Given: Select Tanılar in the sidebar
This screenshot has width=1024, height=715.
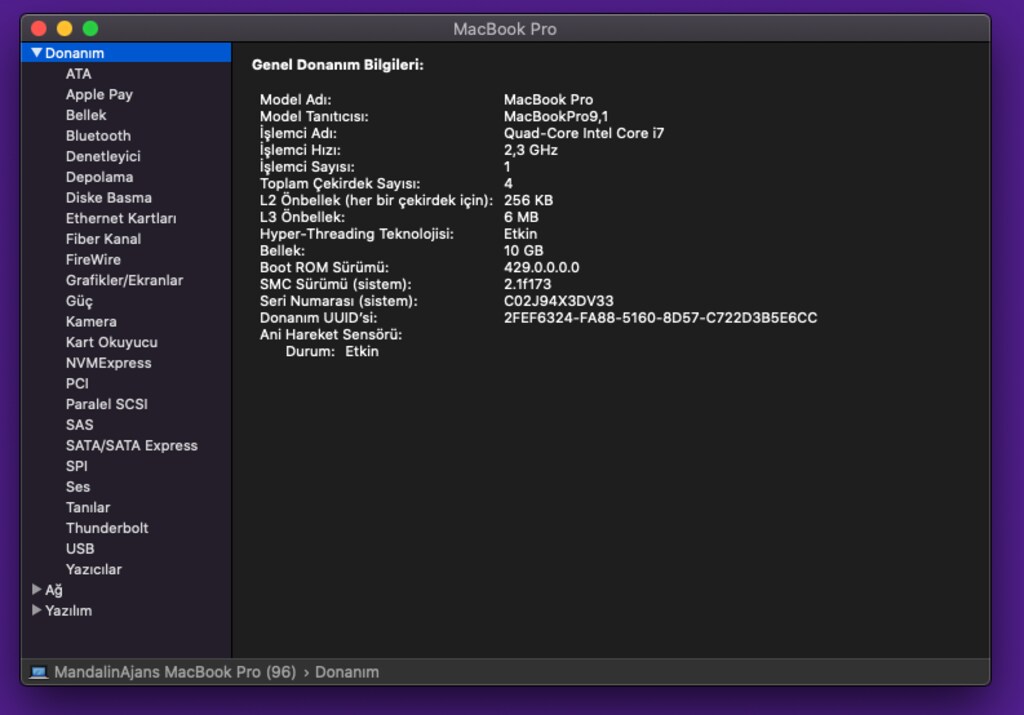Looking at the screenshot, I should (x=88, y=508).
